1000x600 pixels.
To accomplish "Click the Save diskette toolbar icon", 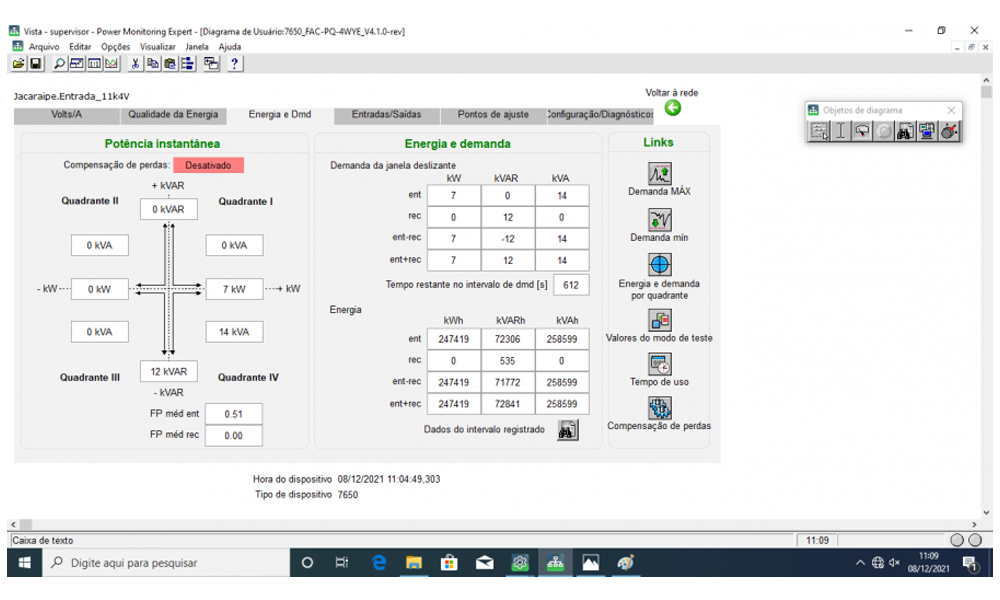I will pyautogui.click(x=36, y=64).
